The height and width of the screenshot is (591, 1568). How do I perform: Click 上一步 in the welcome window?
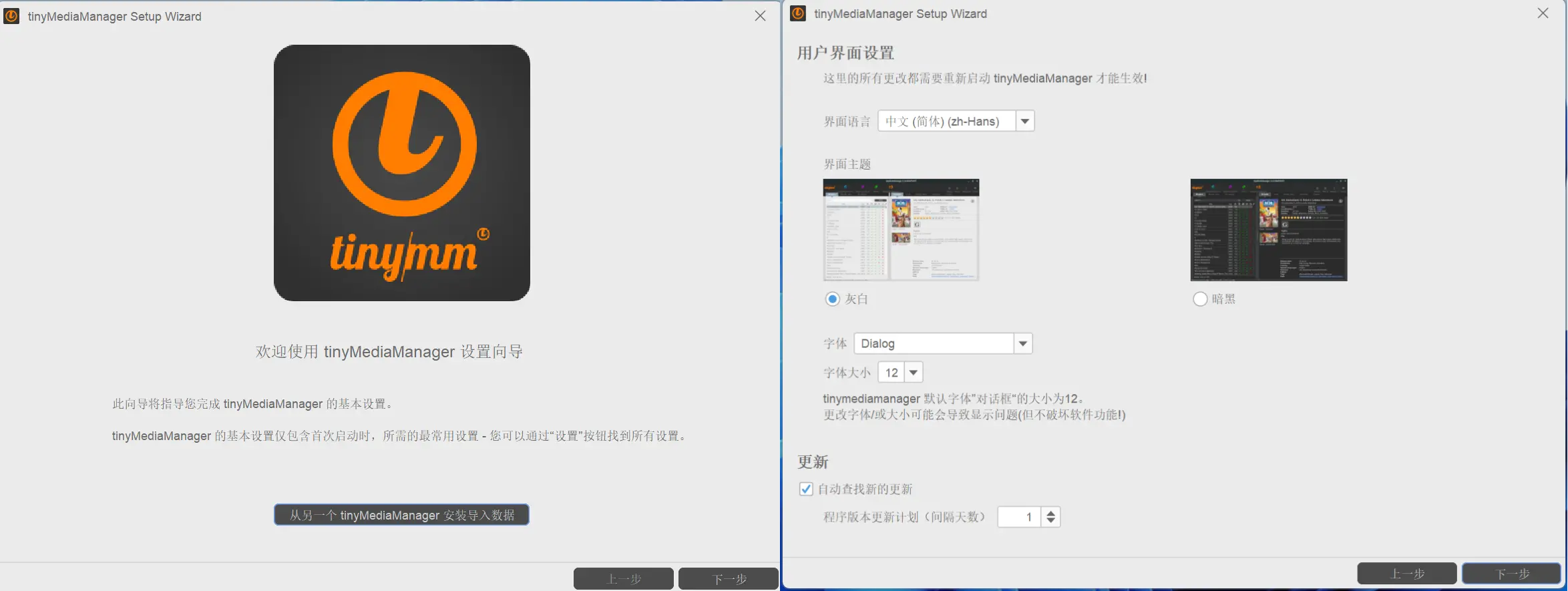click(x=624, y=579)
